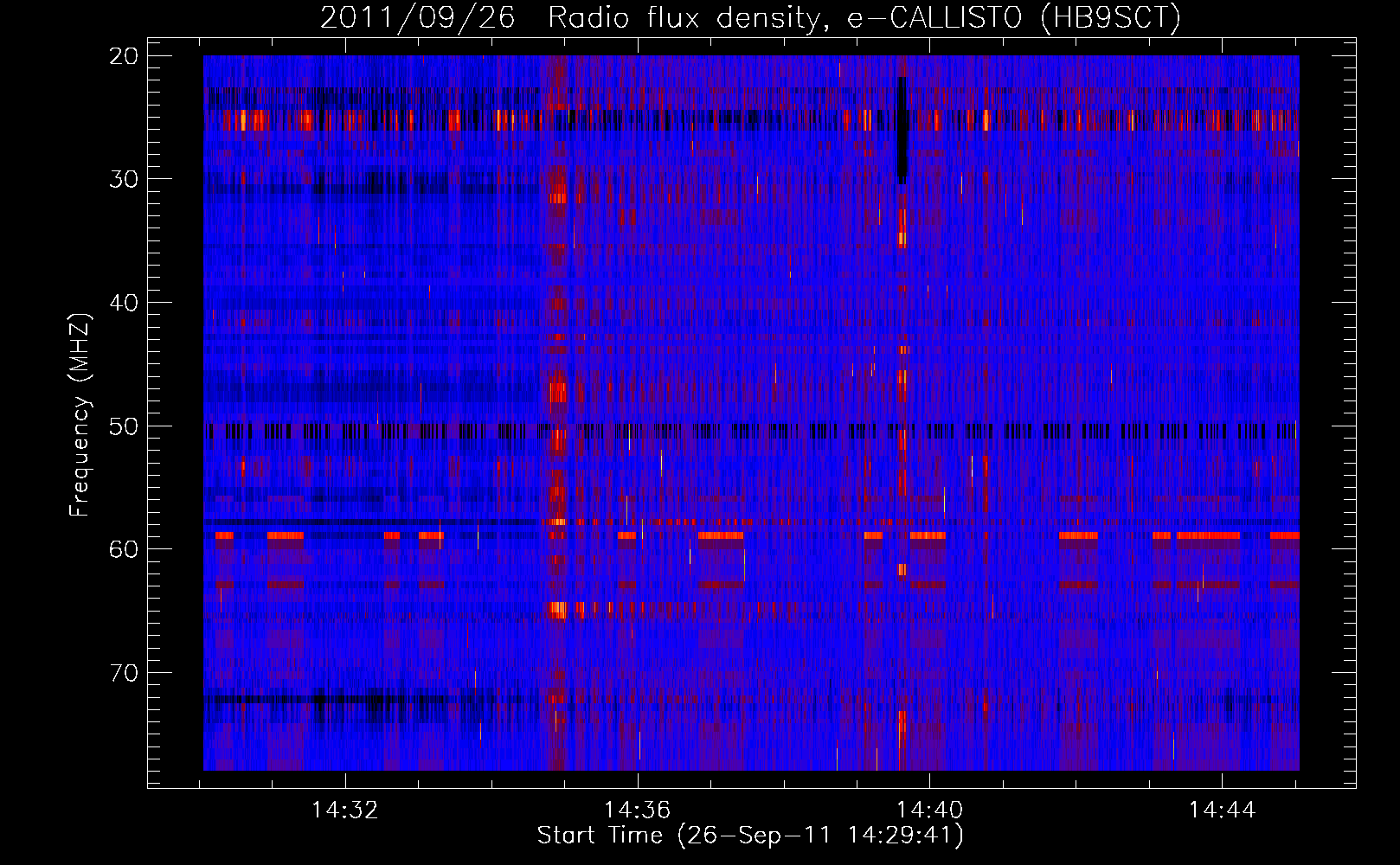Viewport: 1400px width, 865px height.
Task: Click the 'Start Time (26-Sep-11 14:29:41)' axis label
Action: [x=750, y=836]
